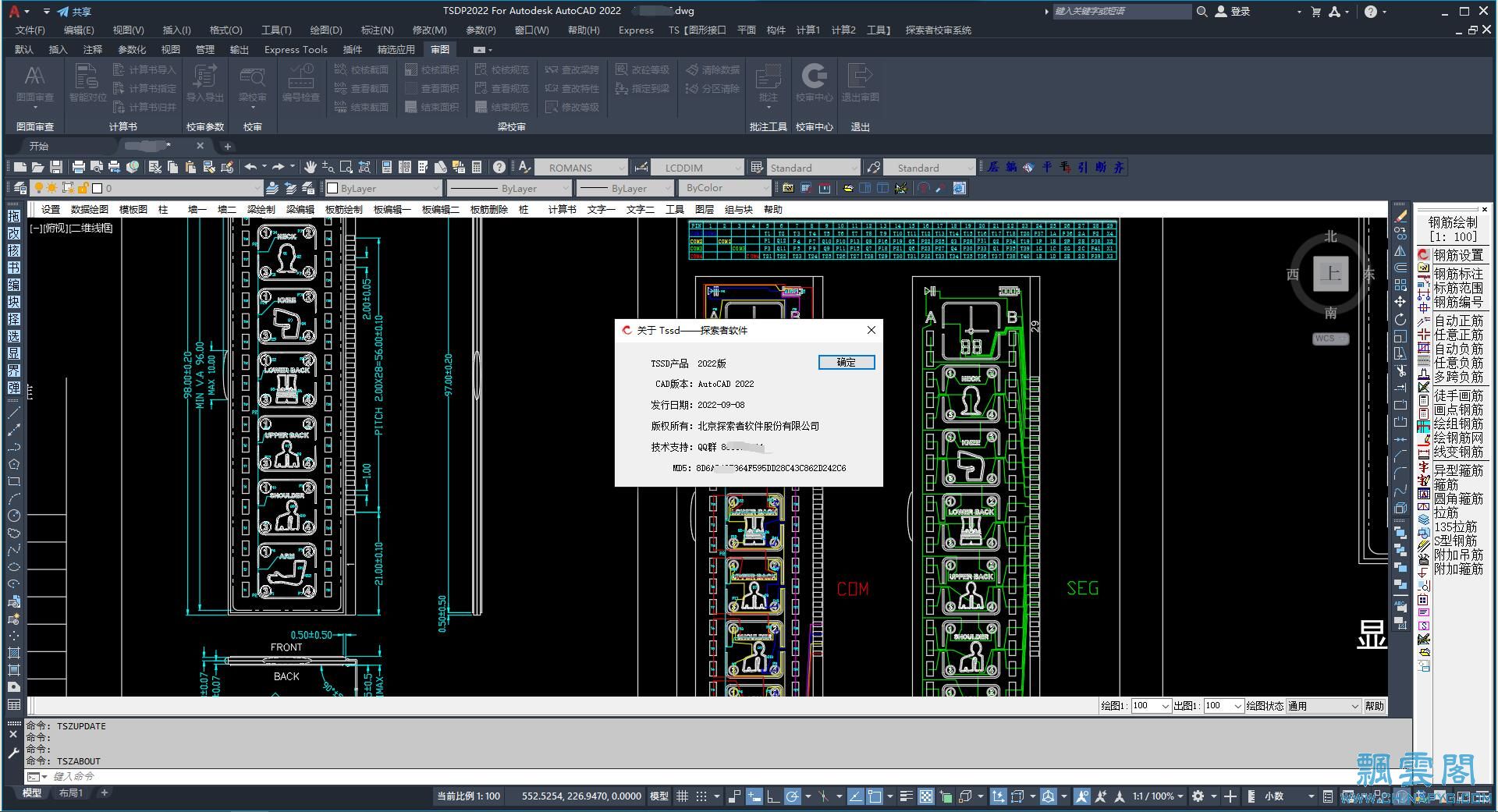Click the Text Style icon before ROMANS

click(x=524, y=167)
